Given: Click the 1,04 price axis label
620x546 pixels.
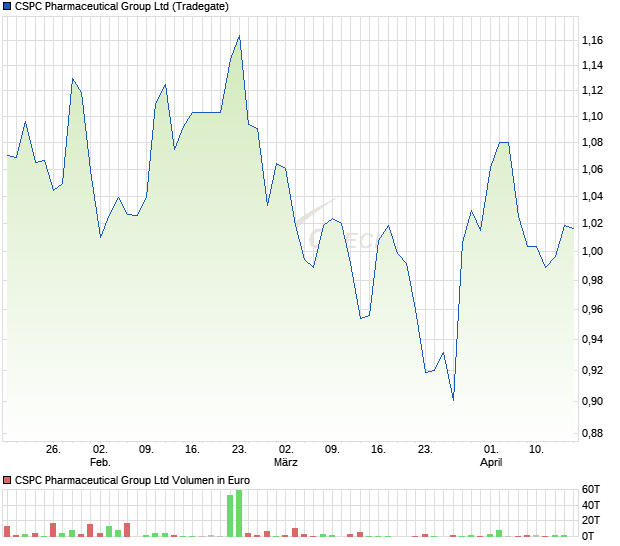Looking at the screenshot, I should [x=592, y=196].
